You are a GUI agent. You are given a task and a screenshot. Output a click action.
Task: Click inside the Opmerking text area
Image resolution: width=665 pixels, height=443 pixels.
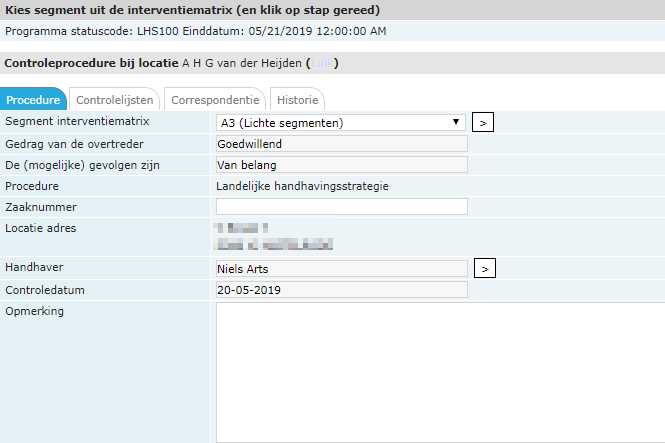click(440, 372)
